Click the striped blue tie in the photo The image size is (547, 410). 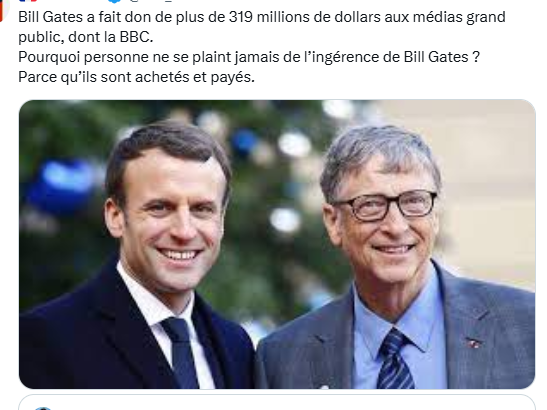click(396, 359)
